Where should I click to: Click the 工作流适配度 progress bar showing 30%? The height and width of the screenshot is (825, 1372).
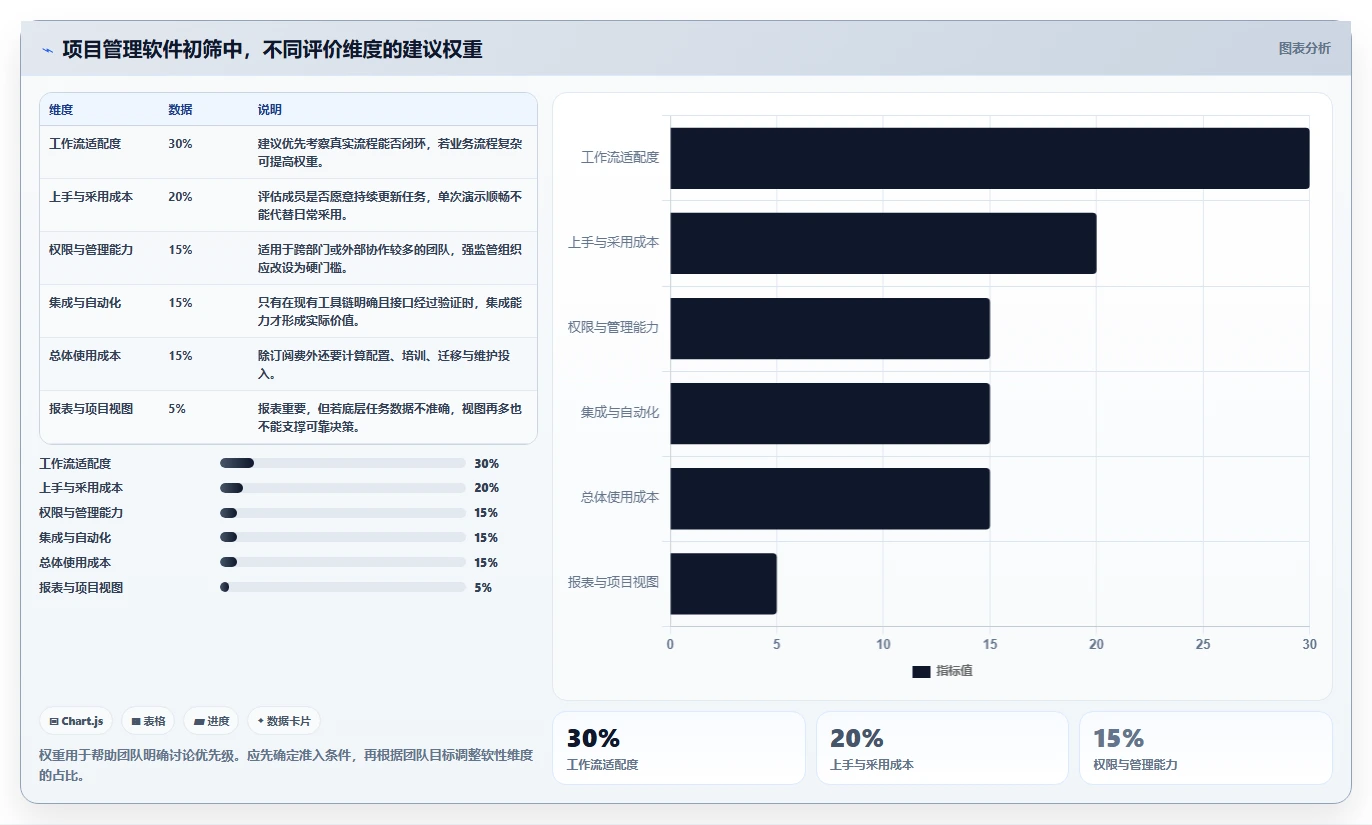pyautogui.click(x=343, y=463)
